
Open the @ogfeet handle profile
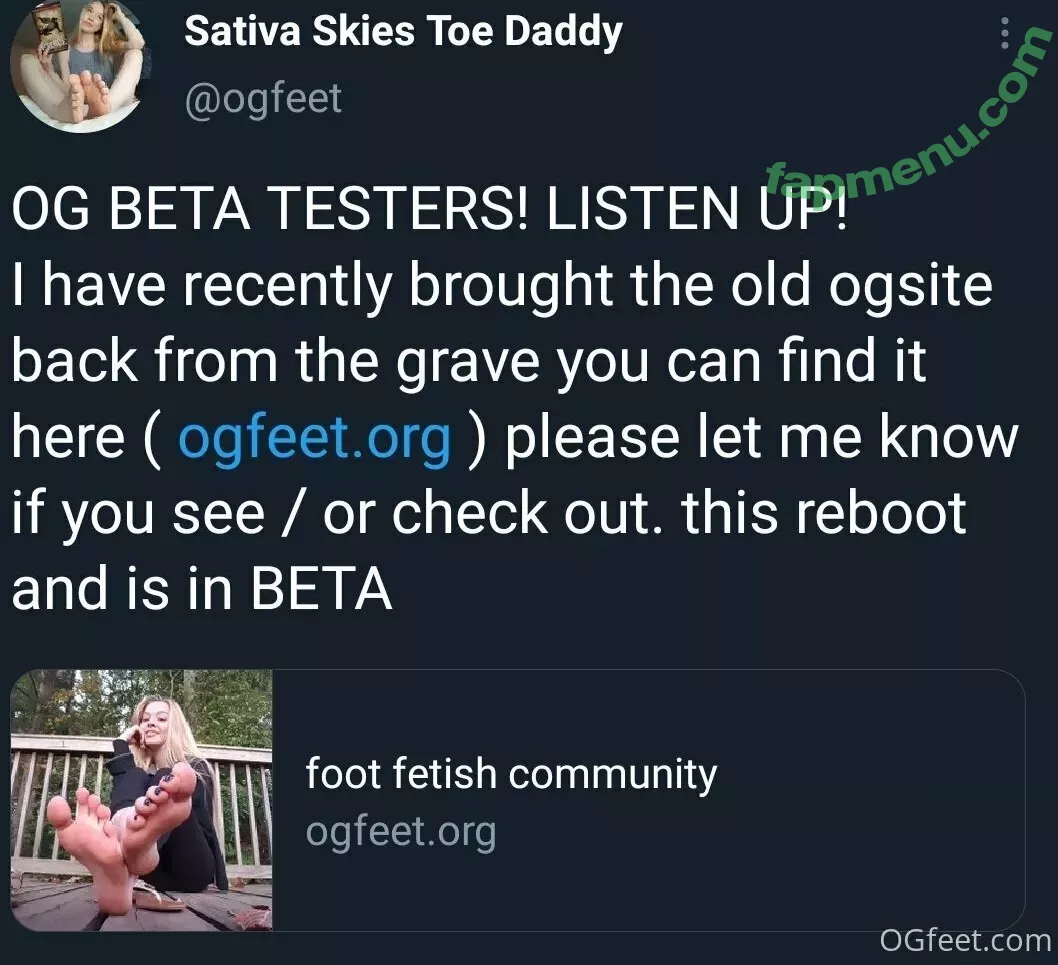263,99
